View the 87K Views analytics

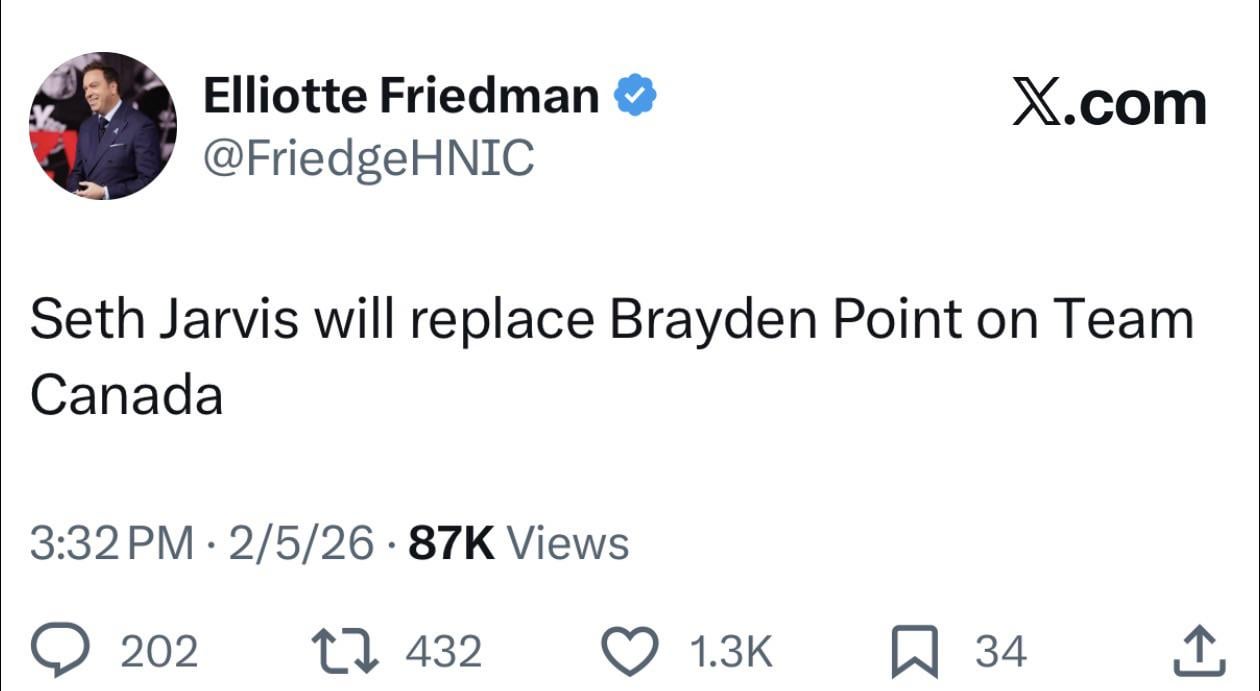click(520, 543)
